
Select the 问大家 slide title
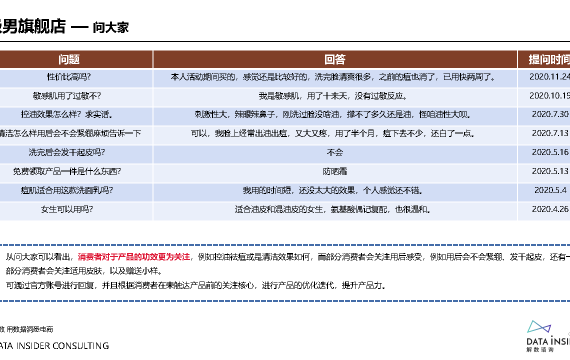click(111, 27)
